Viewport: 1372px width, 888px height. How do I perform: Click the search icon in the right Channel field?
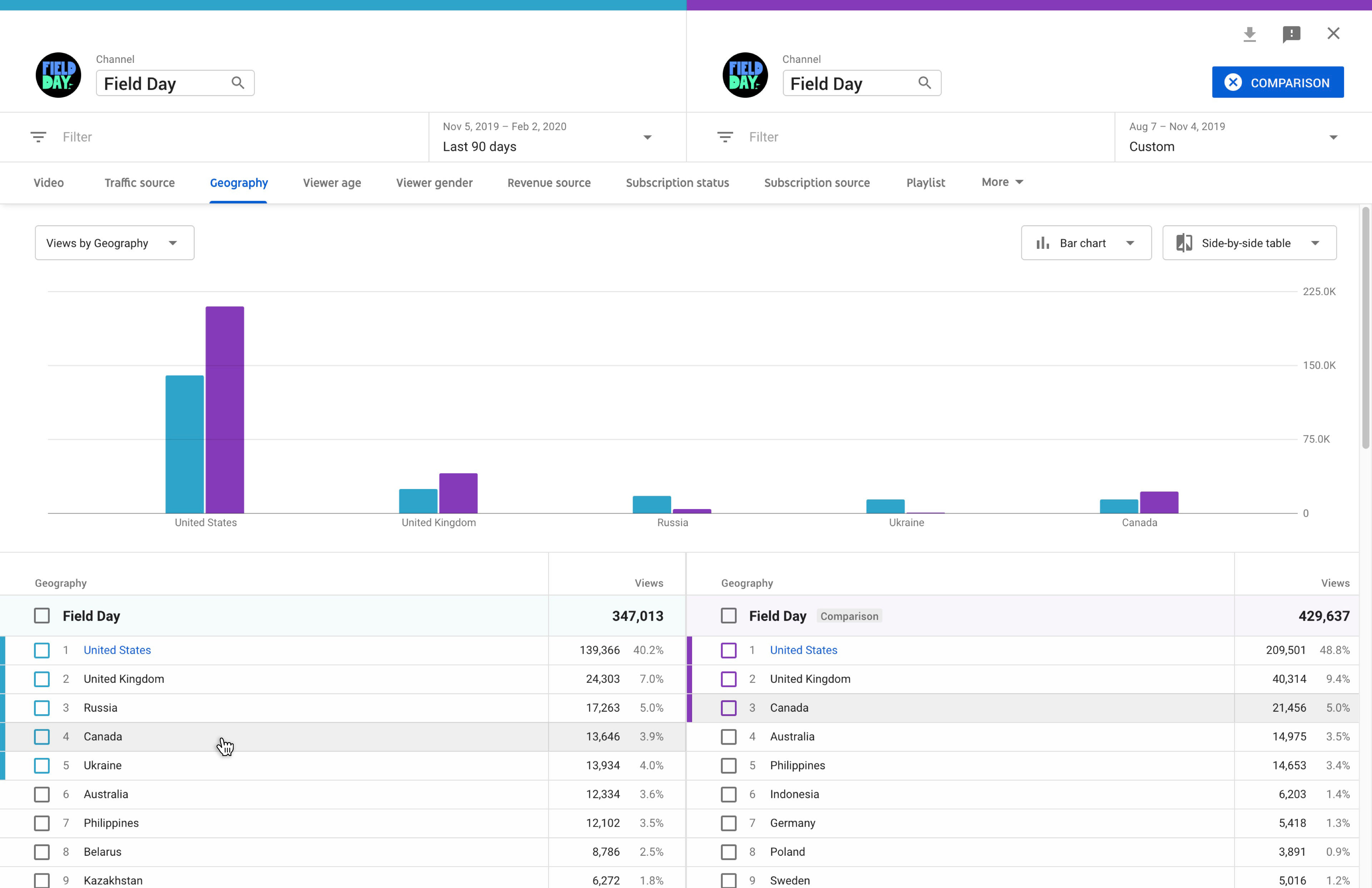(x=924, y=83)
